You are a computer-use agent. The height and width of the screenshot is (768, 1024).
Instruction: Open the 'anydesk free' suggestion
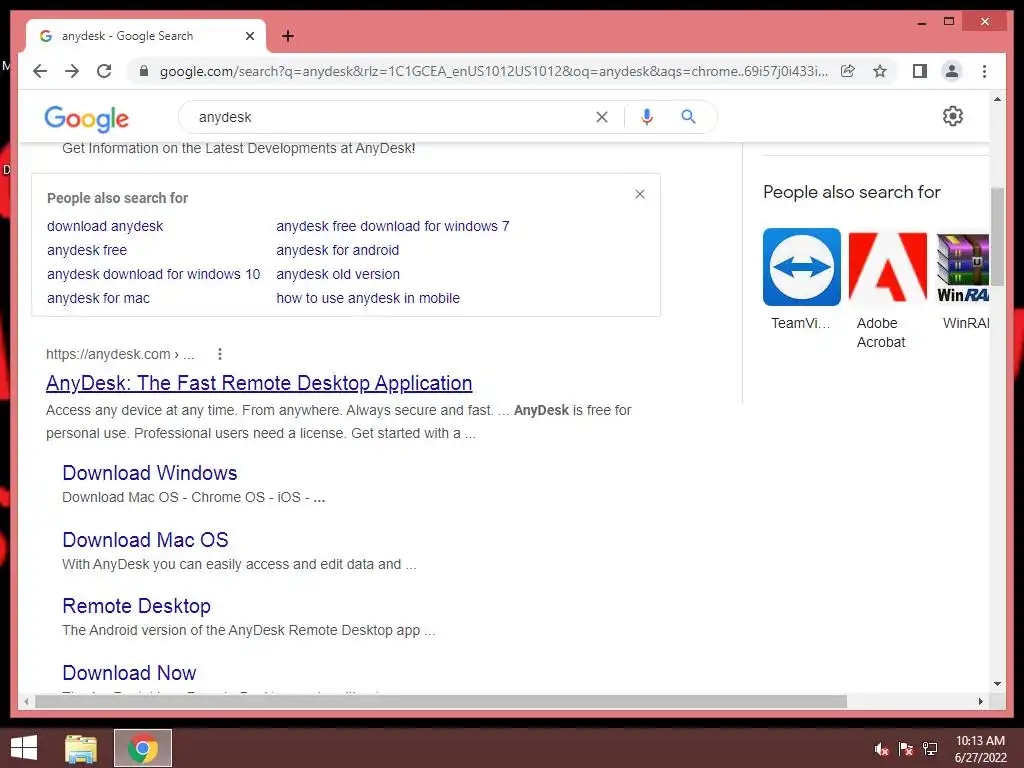coord(87,250)
